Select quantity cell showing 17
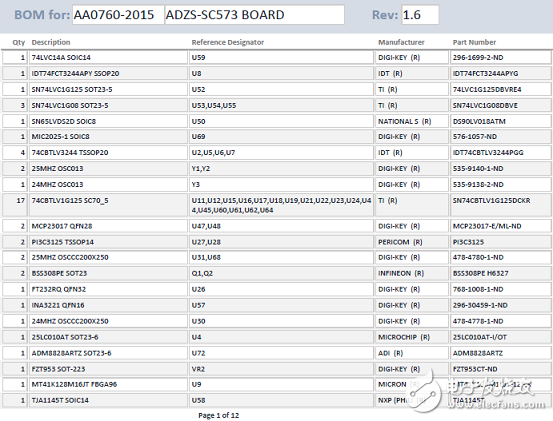 pyautogui.click(x=15, y=205)
